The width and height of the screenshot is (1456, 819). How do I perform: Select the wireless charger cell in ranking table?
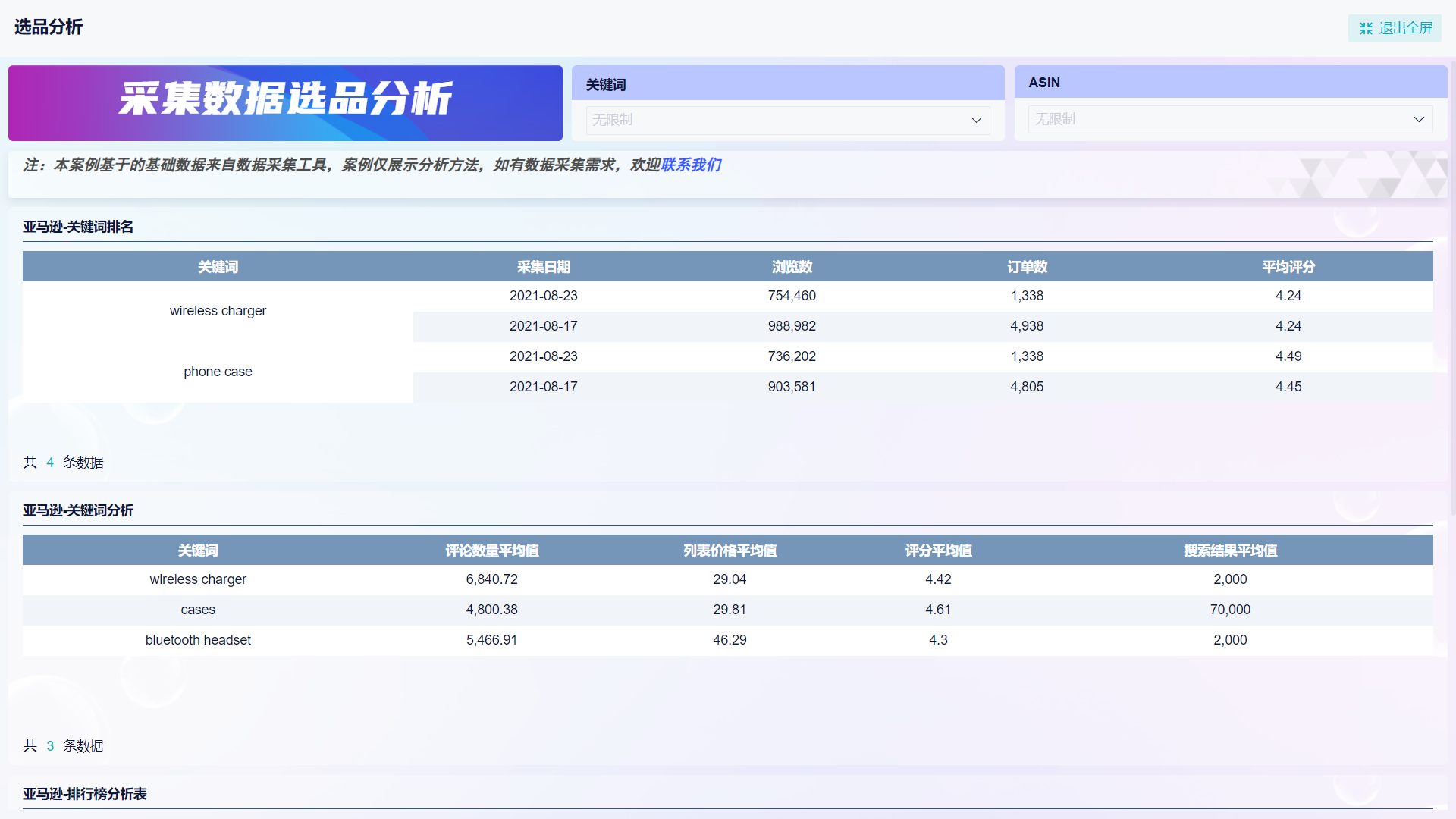pos(218,311)
